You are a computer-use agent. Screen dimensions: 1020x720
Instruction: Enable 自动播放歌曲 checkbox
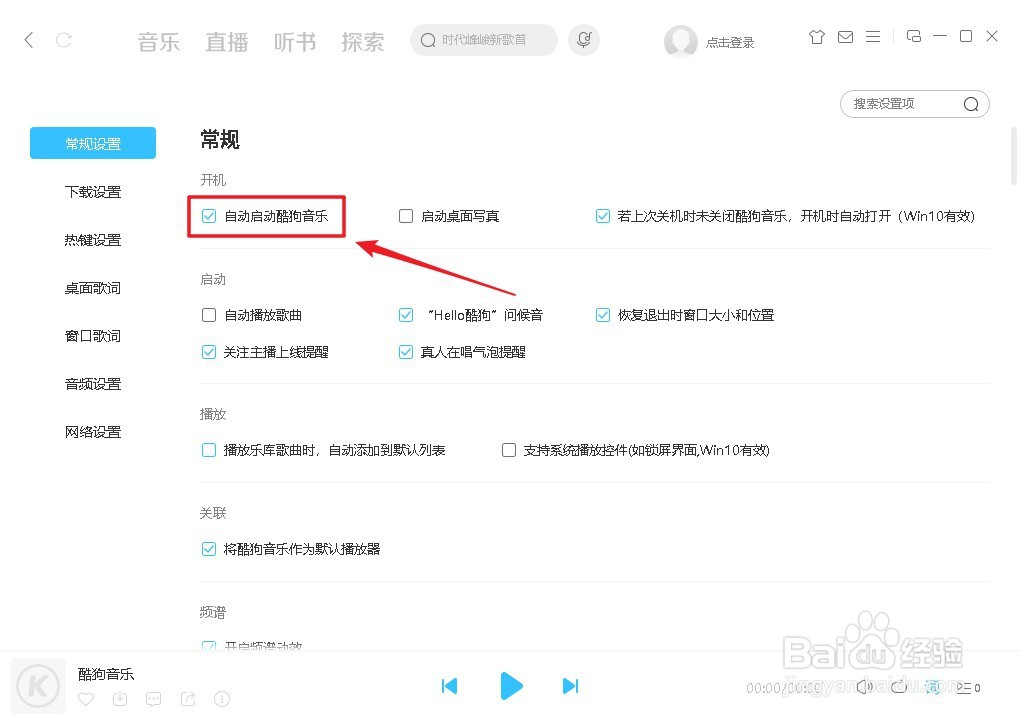209,315
